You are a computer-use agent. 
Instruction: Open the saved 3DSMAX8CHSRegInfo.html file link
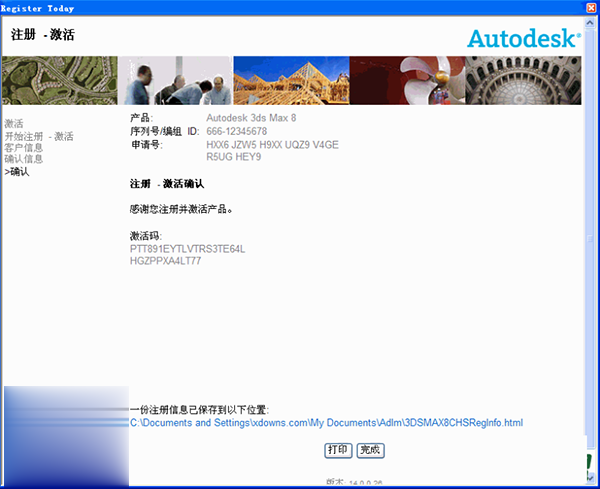coord(326,423)
